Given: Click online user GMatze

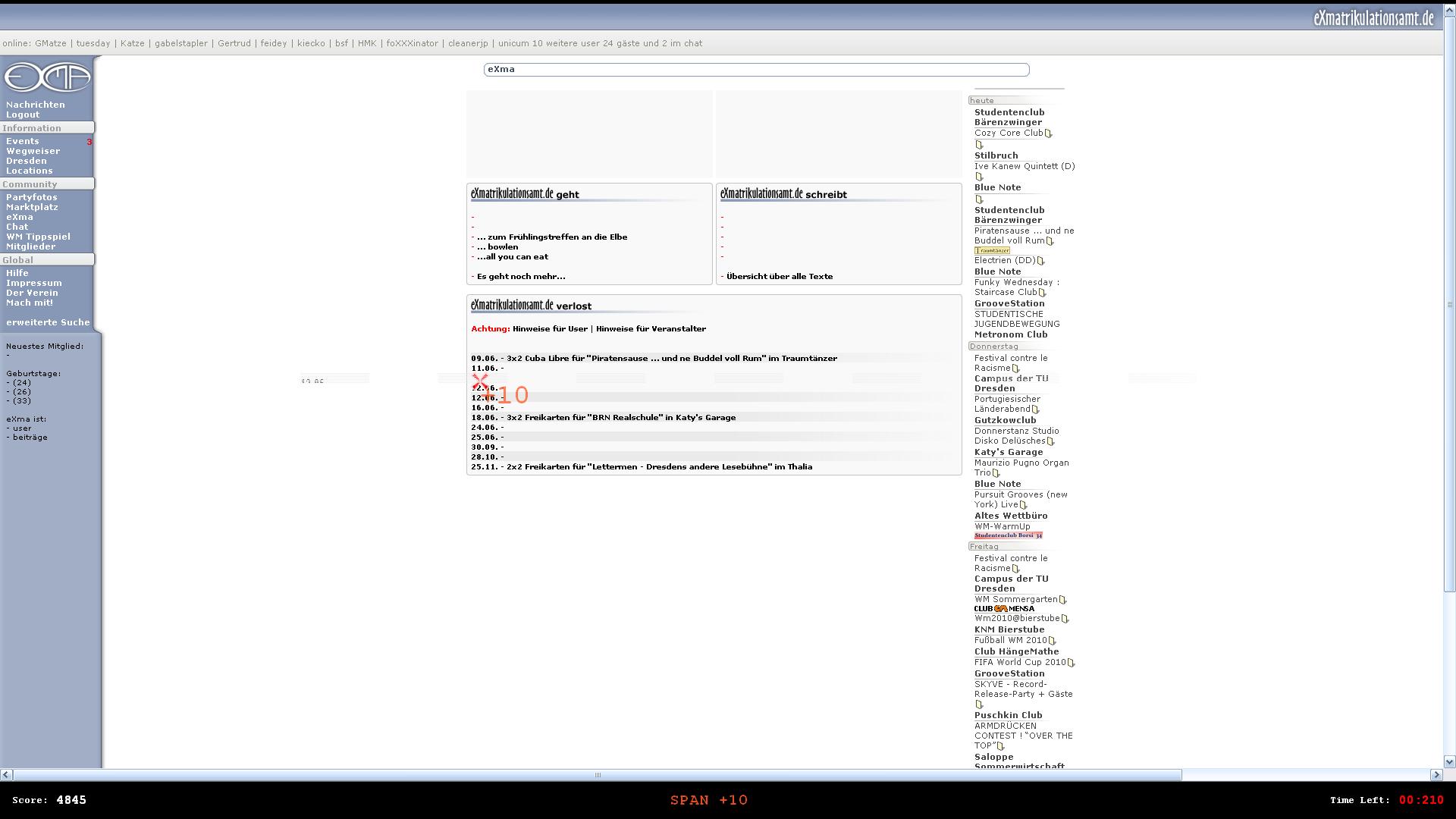Looking at the screenshot, I should tap(51, 43).
